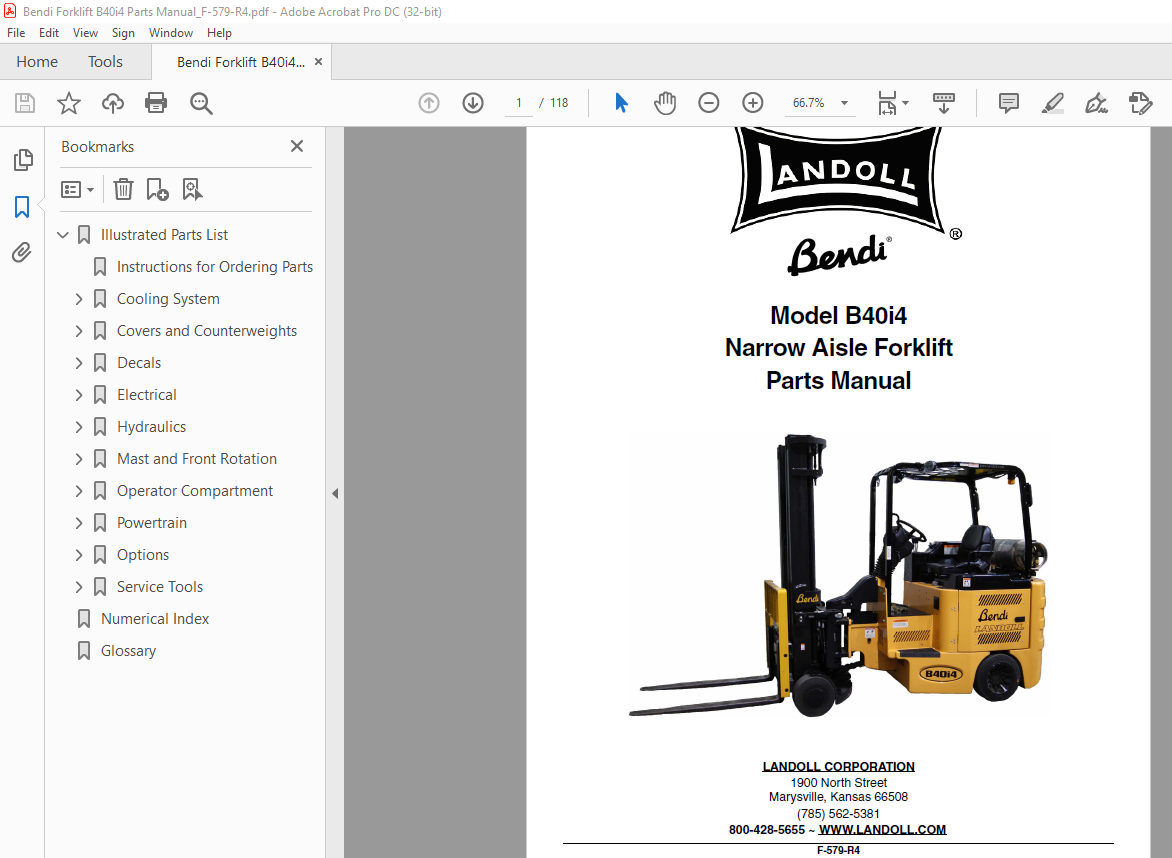Zoom in with plus button

click(x=753, y=103)
